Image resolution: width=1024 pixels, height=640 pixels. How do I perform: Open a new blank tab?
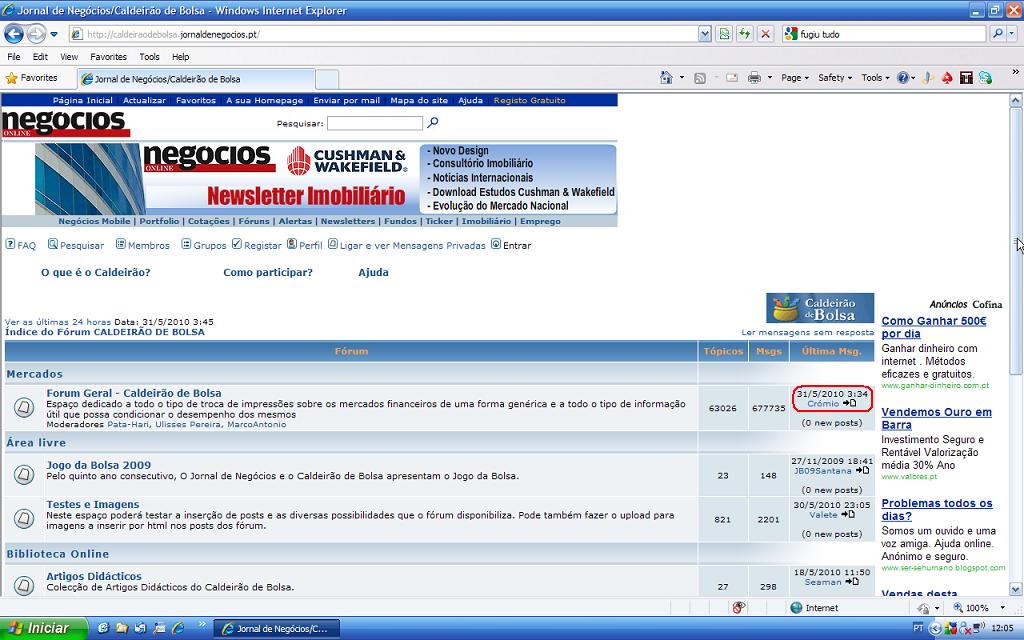(x=327, y=80)
